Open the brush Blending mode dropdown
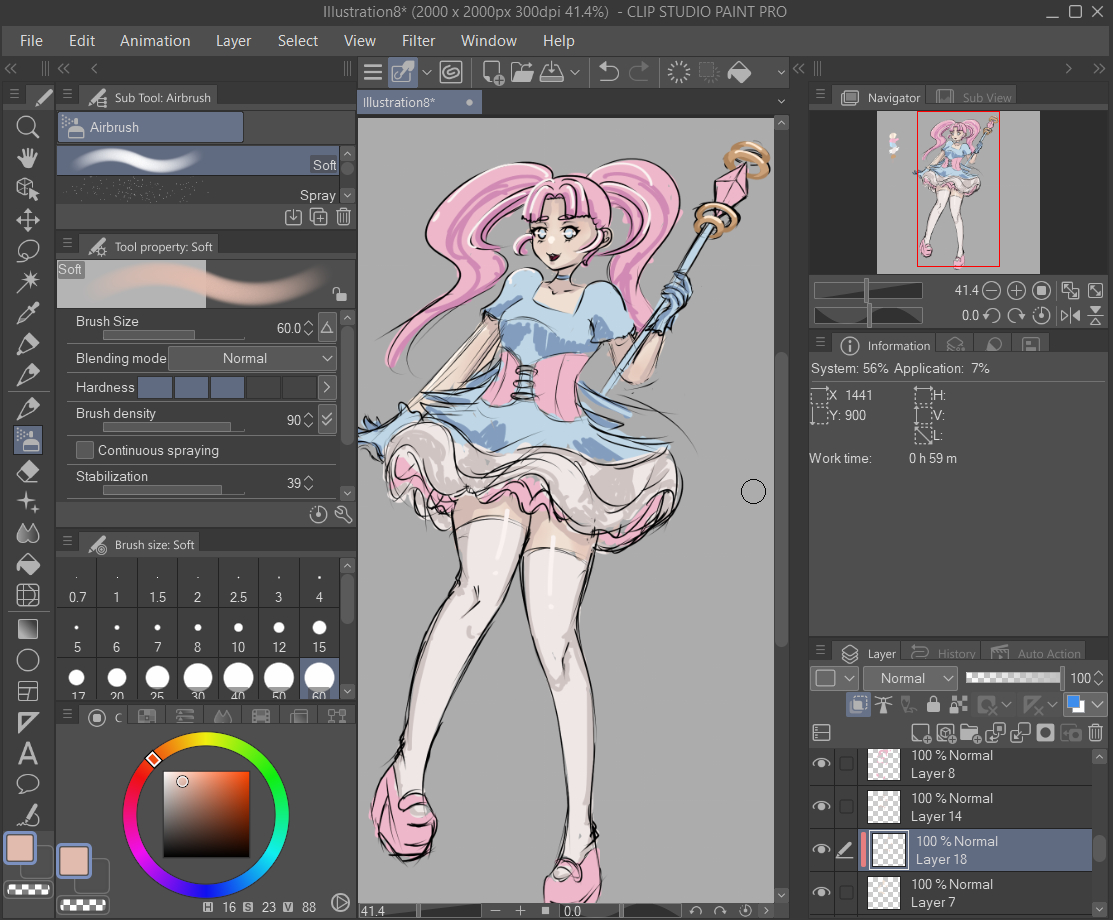This screenshot has width=1113, height=920. pos(254,358)
